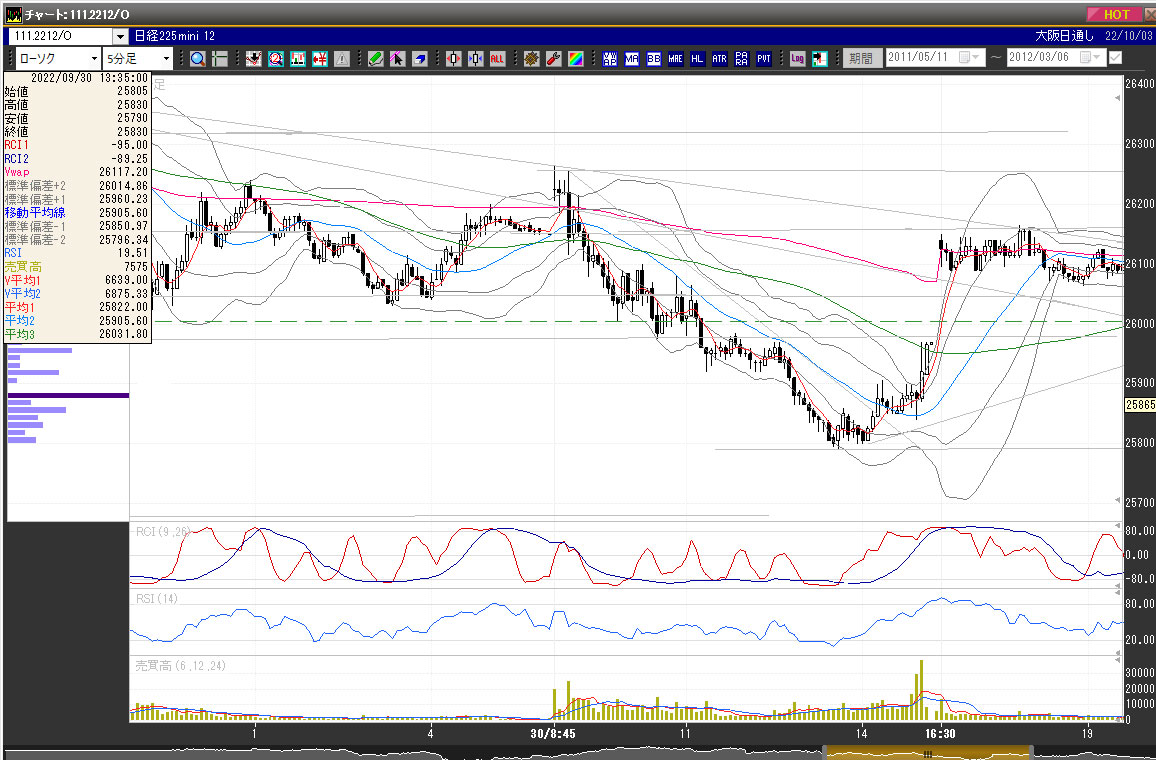Click the RSI(14) panel label
Image resolution: width=1156 pixels, height=760 pixels.
157,599
